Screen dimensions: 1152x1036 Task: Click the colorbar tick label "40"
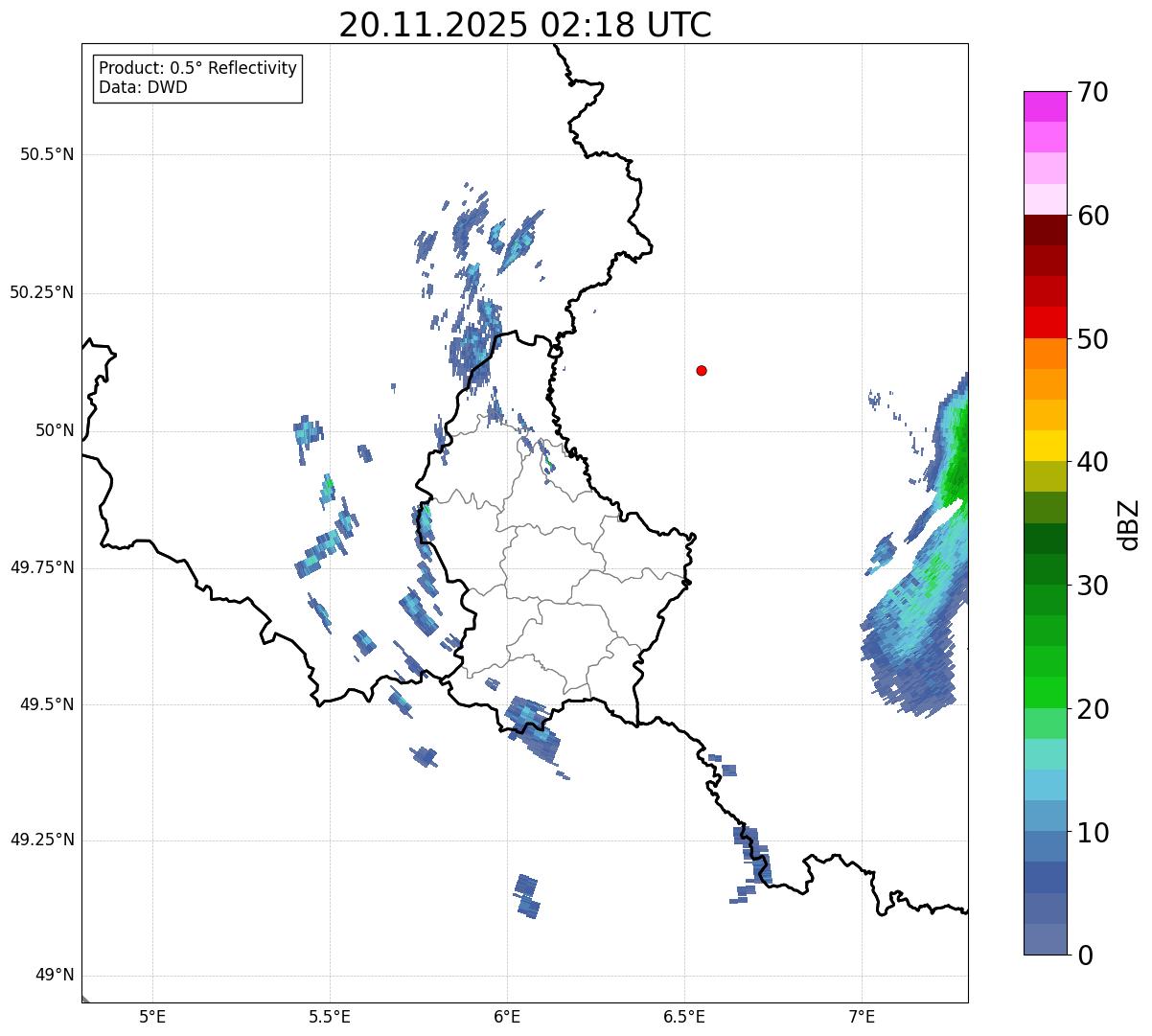[x=1093, y=462]
